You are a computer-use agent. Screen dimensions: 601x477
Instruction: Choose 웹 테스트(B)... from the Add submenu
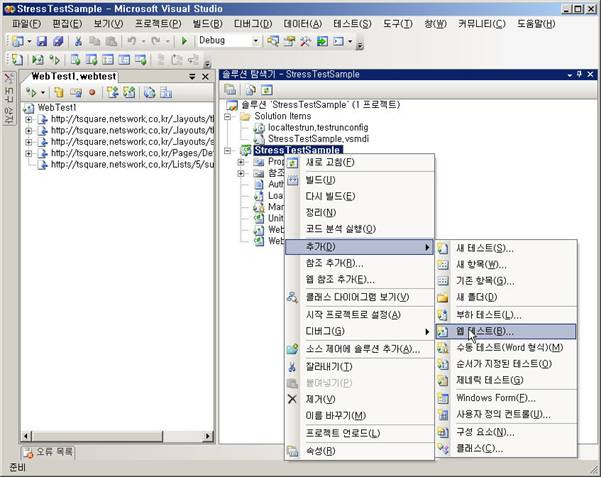coord(506,331)
